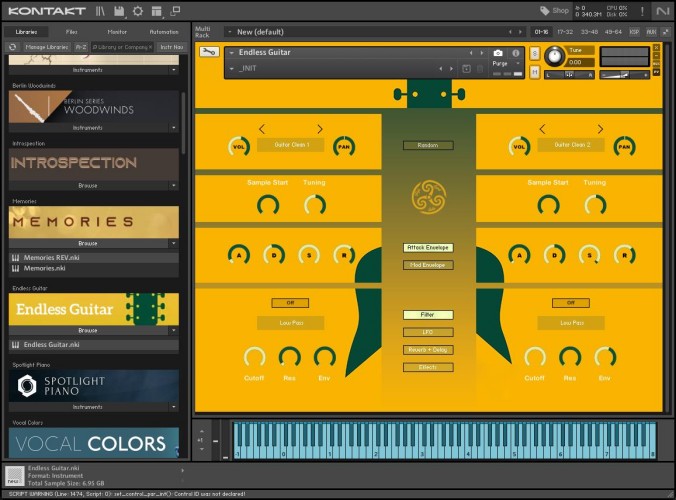Switch to the Monitor tab
This screenshot has height=500, width=676.
coord(117,32)
